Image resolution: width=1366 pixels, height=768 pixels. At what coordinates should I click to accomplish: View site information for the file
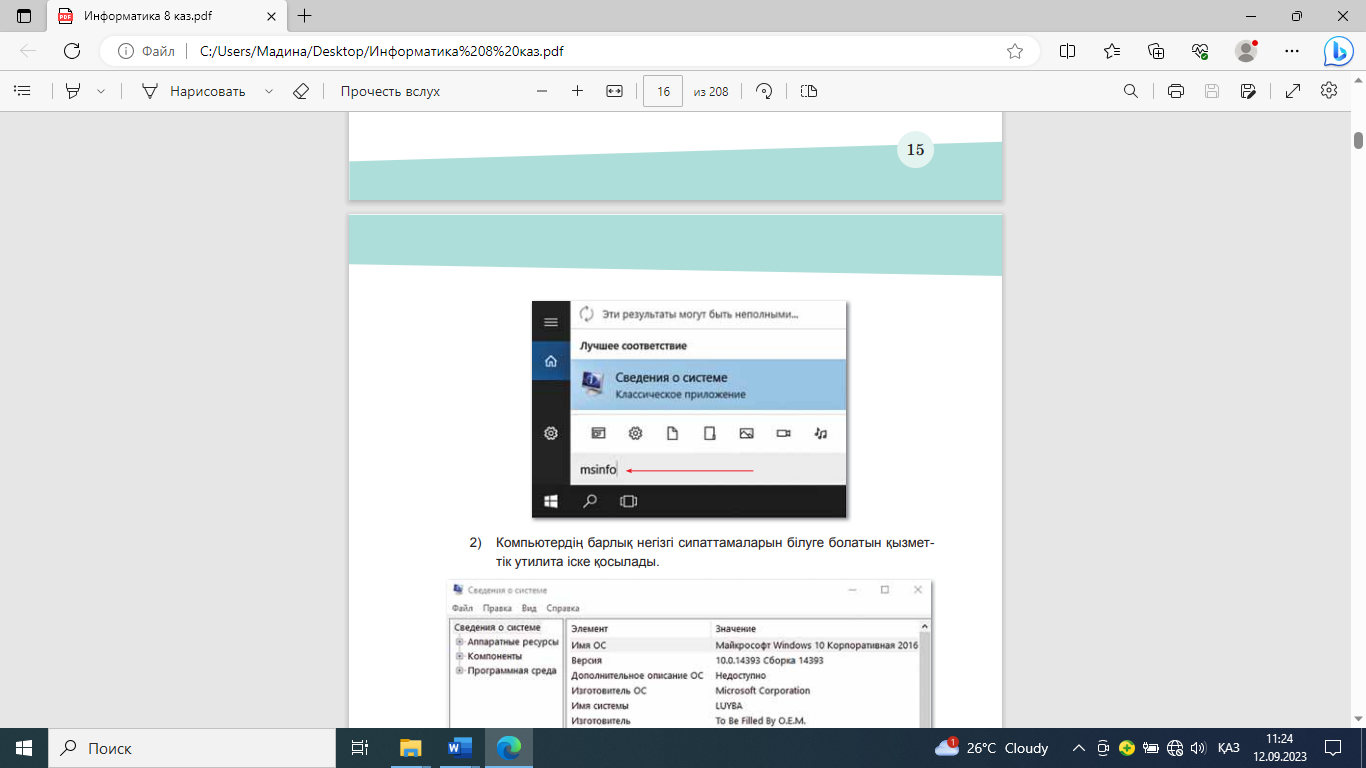pos(146,51)
